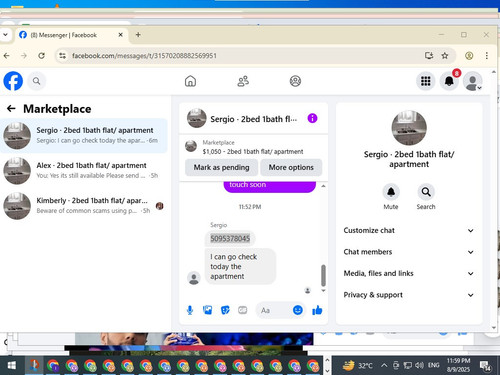Click the large Sergio listing thumbnail
500x375 pixels.
tap(409, 128)
